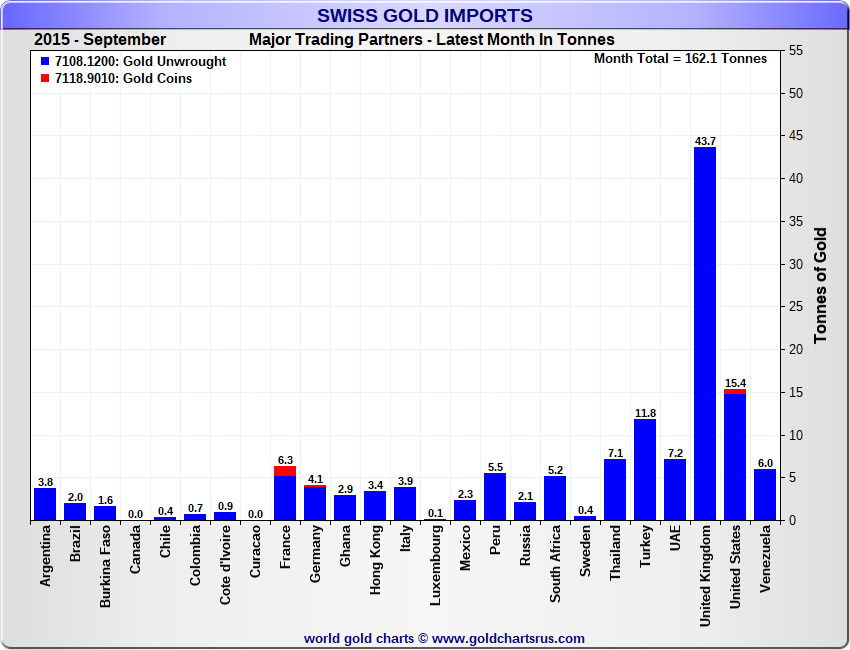
Task: Click the 43.7 value label
Action: pyautogui.click(x=705, y=141)
